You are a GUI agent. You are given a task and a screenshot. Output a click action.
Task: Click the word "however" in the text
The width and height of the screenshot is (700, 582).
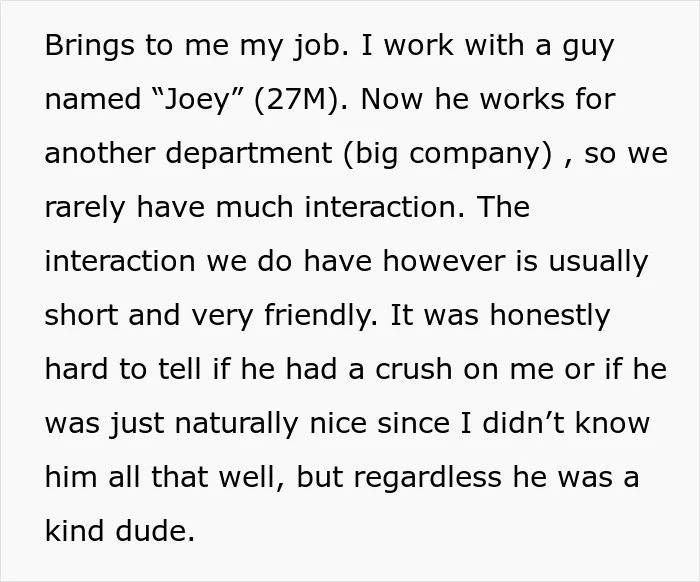point(444,261)
